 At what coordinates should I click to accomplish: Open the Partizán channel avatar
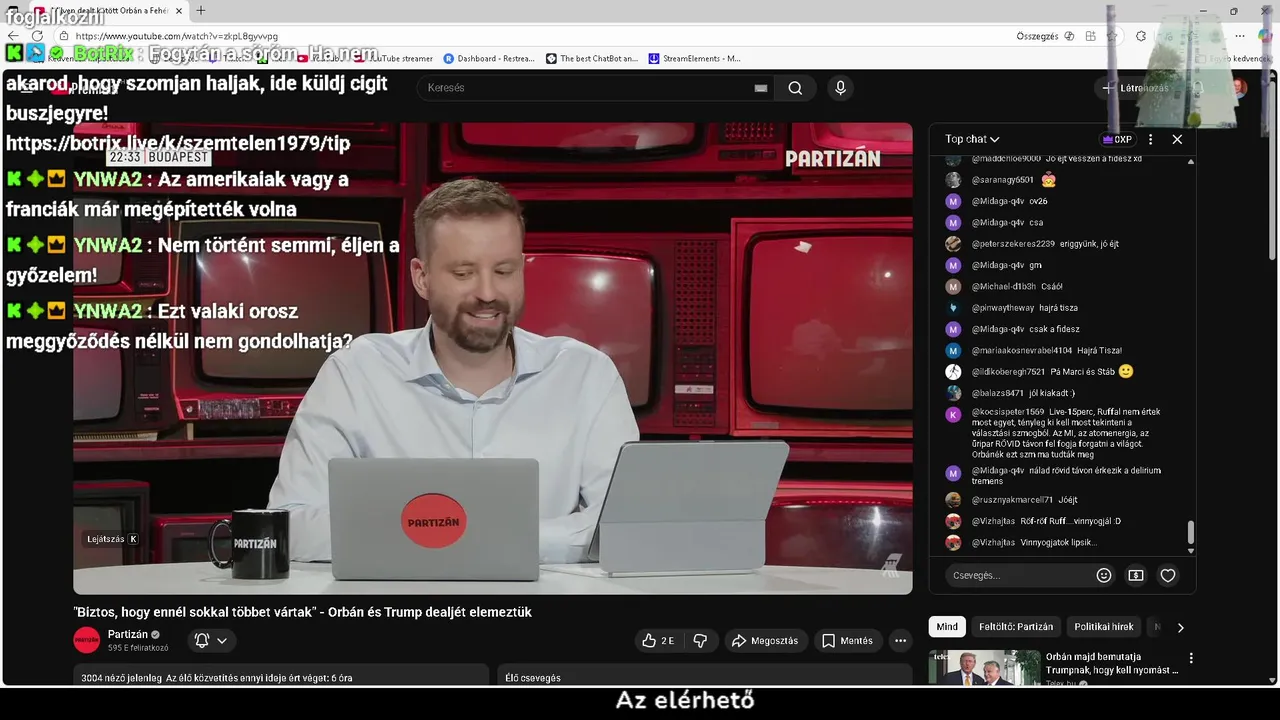87,640
